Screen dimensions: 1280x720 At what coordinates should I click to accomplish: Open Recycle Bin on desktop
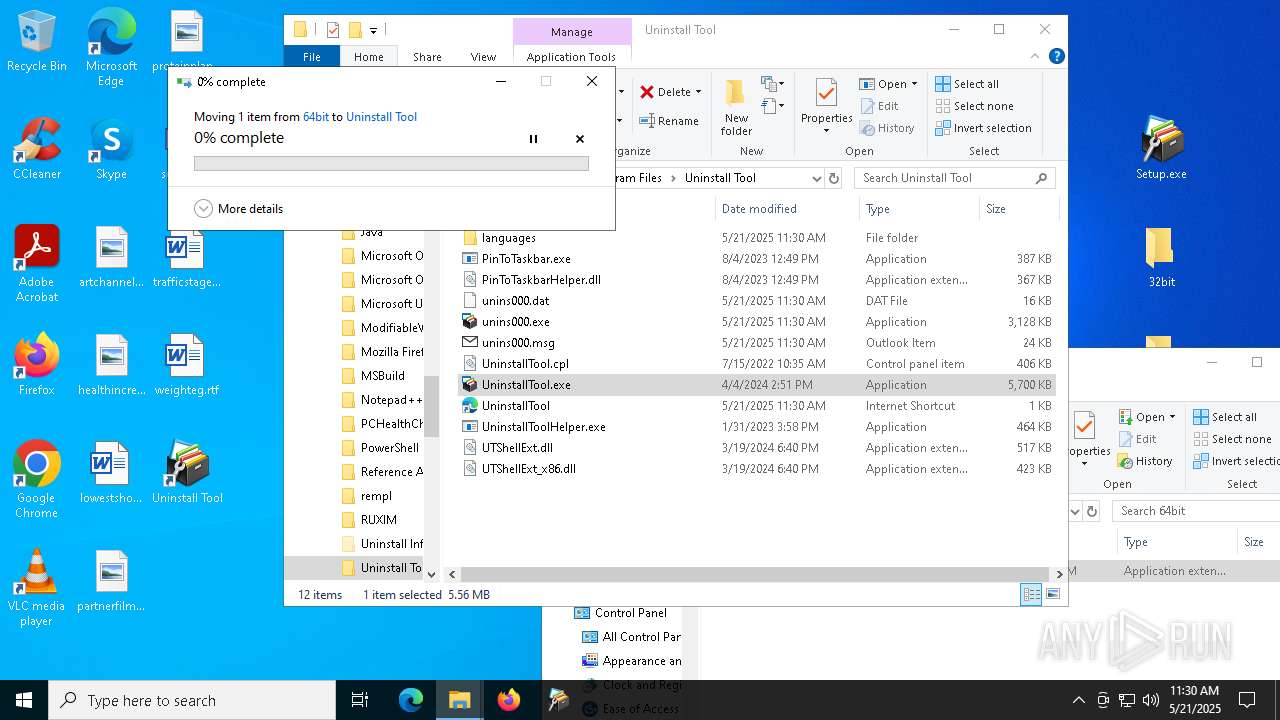pyautogui.click(x=37, y=42)
